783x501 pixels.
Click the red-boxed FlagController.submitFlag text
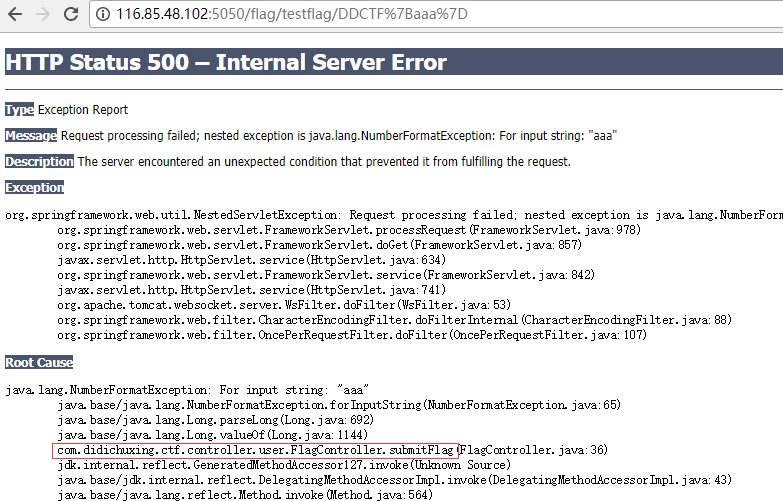point(256,450)
